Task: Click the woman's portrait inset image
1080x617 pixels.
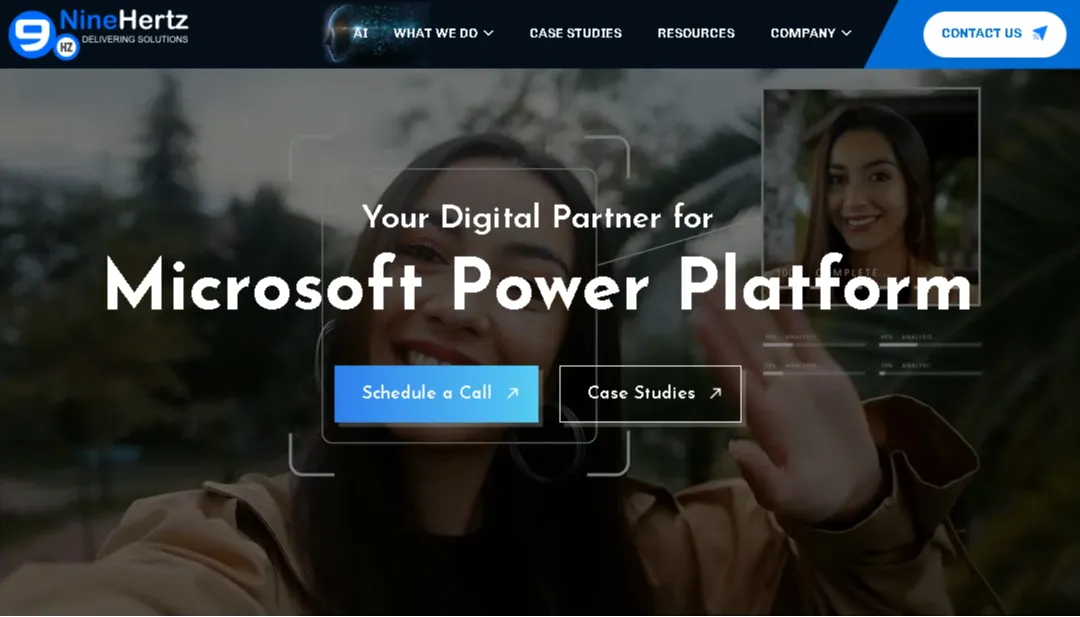Action: coord(871,196)
